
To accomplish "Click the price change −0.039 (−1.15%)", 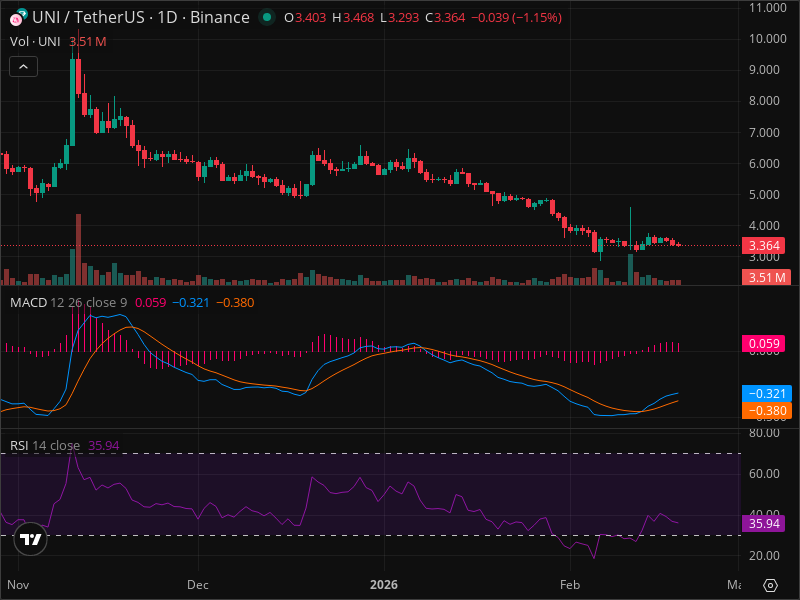I will coord(516,17).
